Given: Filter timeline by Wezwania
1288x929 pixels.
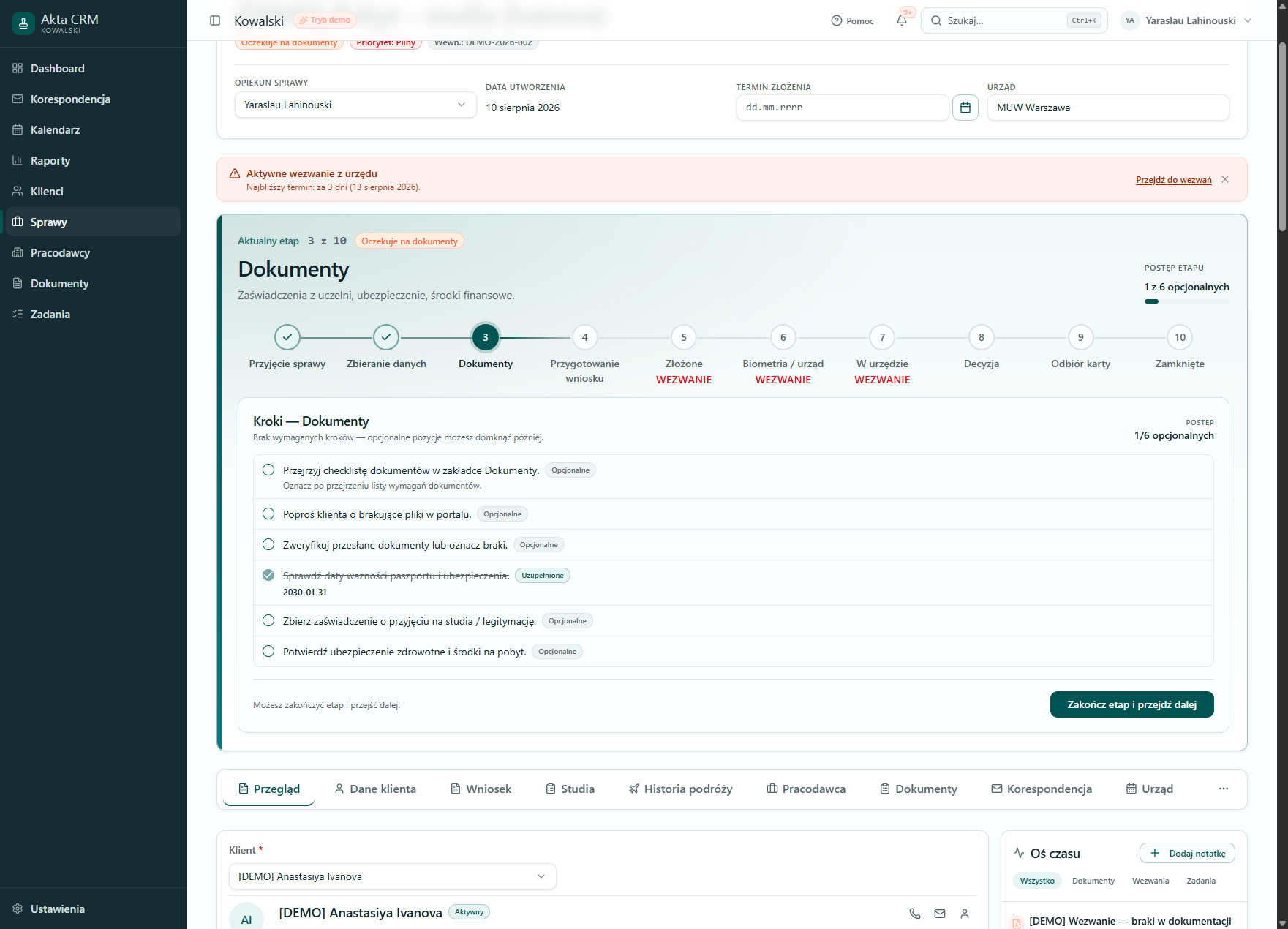Looking at the screenshot, I should coord(1150,881).
